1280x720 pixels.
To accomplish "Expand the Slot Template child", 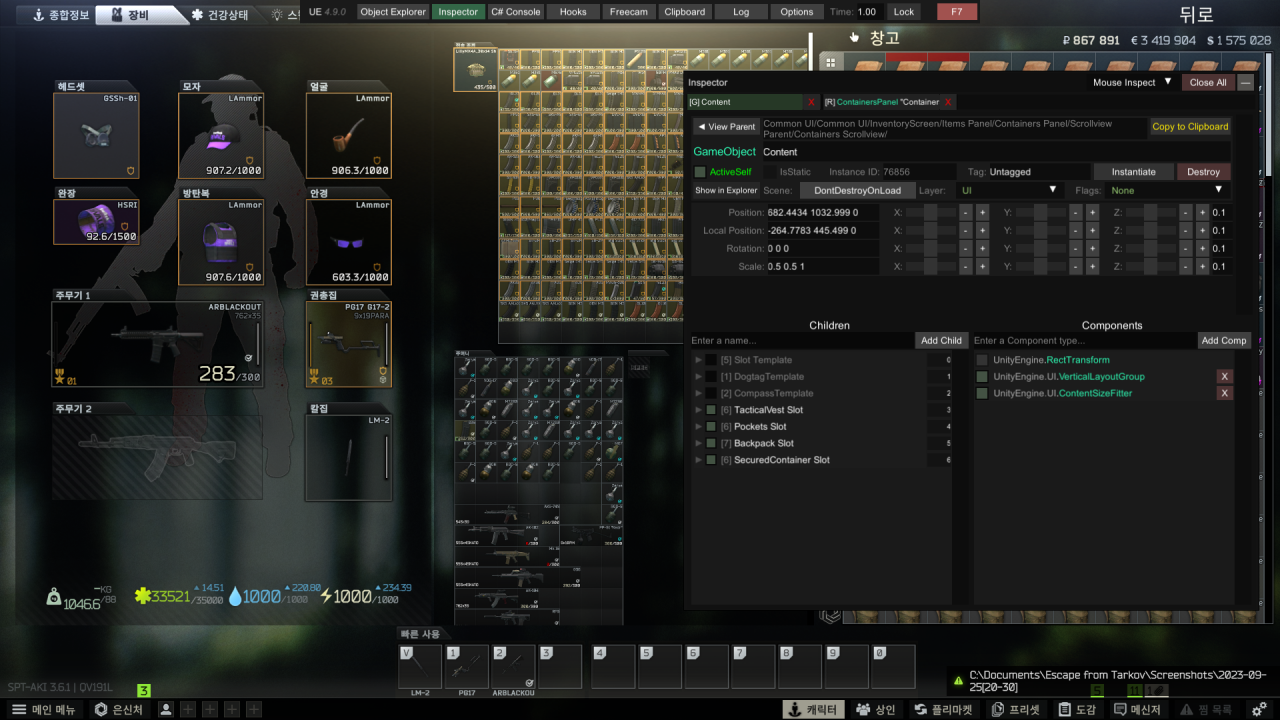I will 699,360.
